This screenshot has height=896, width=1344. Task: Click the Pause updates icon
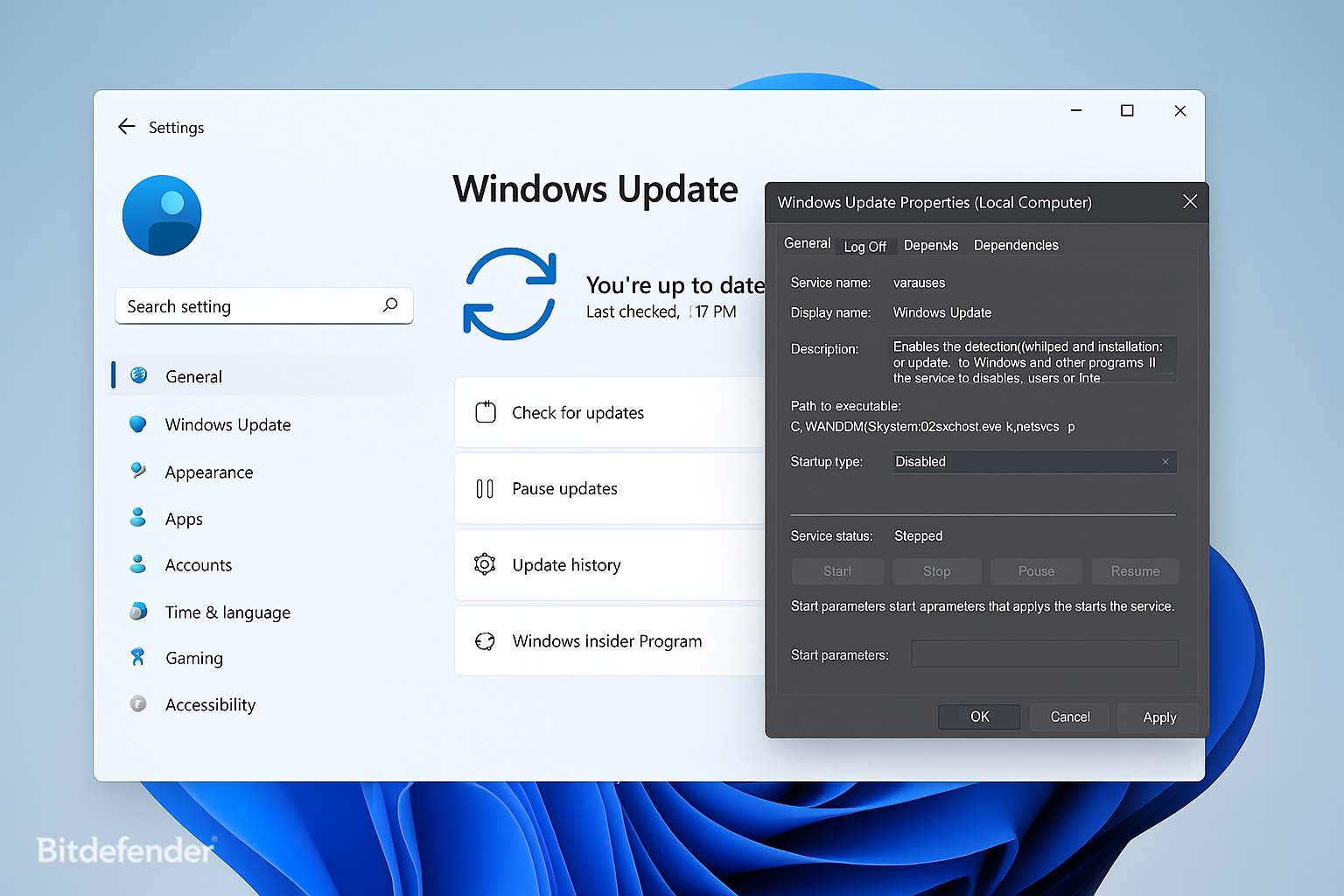[x=485, y=488]
